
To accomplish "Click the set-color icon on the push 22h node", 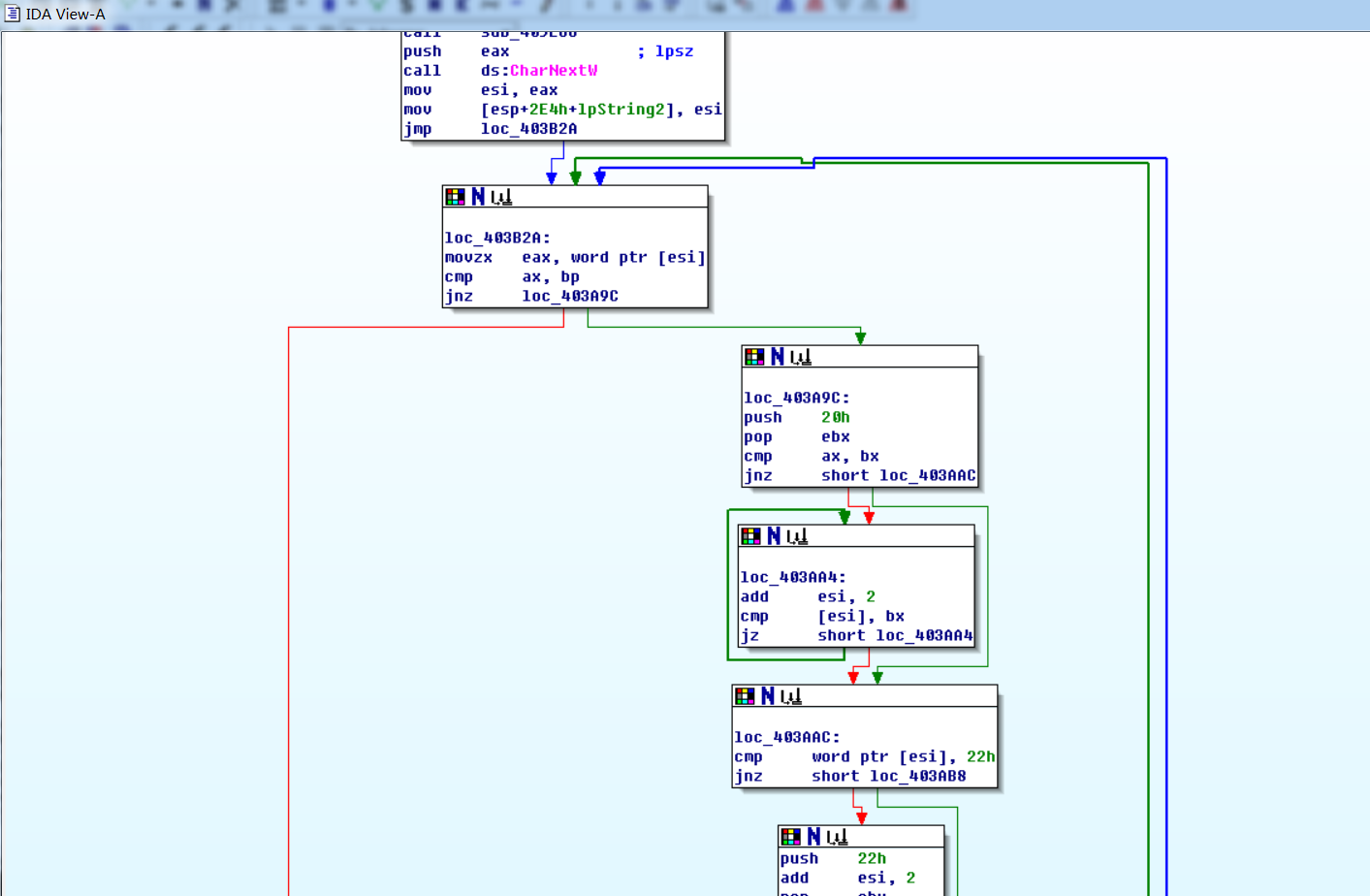I will click(x=791, y=837).
